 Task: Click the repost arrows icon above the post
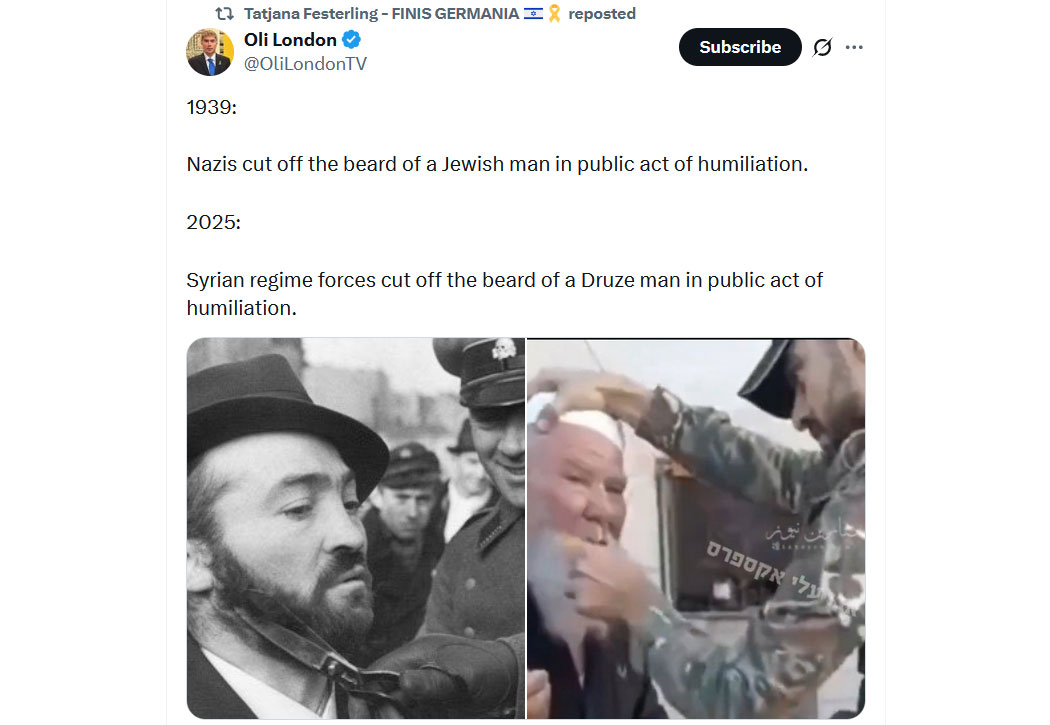click(x=224, y=13)
